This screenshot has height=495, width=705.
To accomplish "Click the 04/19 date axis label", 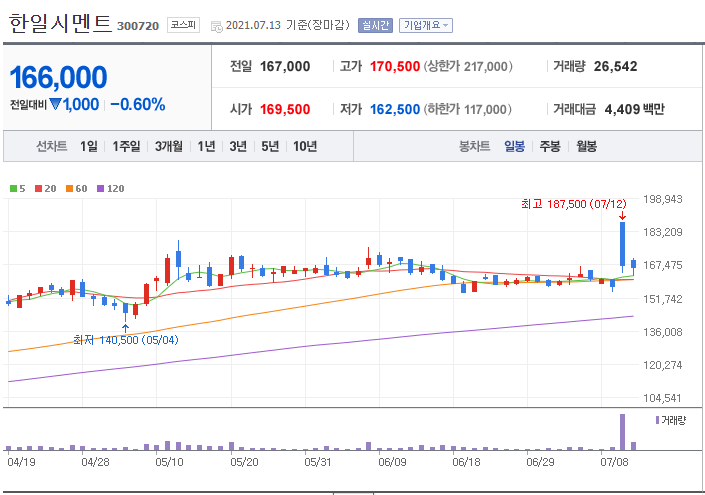I will pyautogui.click(x=21, y=462).
